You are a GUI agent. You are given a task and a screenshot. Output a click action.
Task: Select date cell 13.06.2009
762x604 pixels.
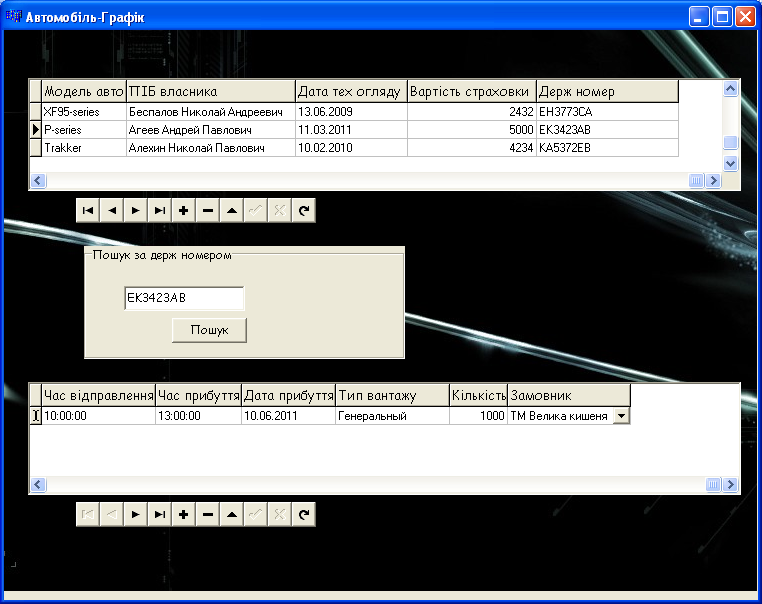(x=351, y=112)
